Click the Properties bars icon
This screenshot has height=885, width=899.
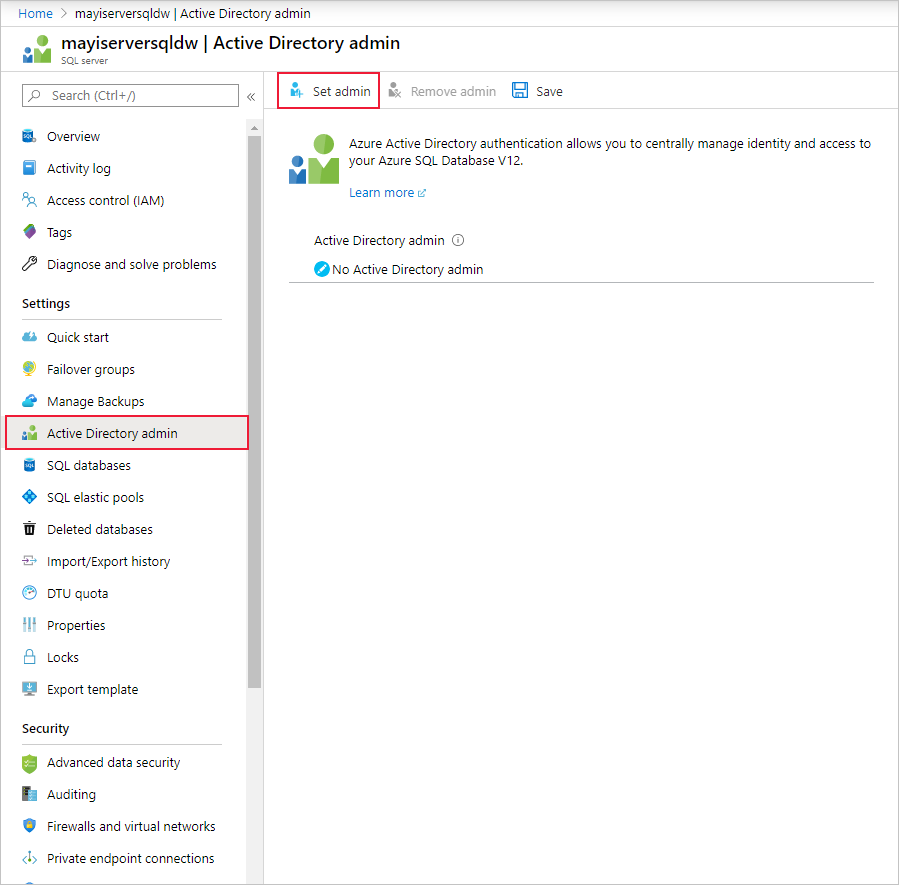[x=29, y=625]
